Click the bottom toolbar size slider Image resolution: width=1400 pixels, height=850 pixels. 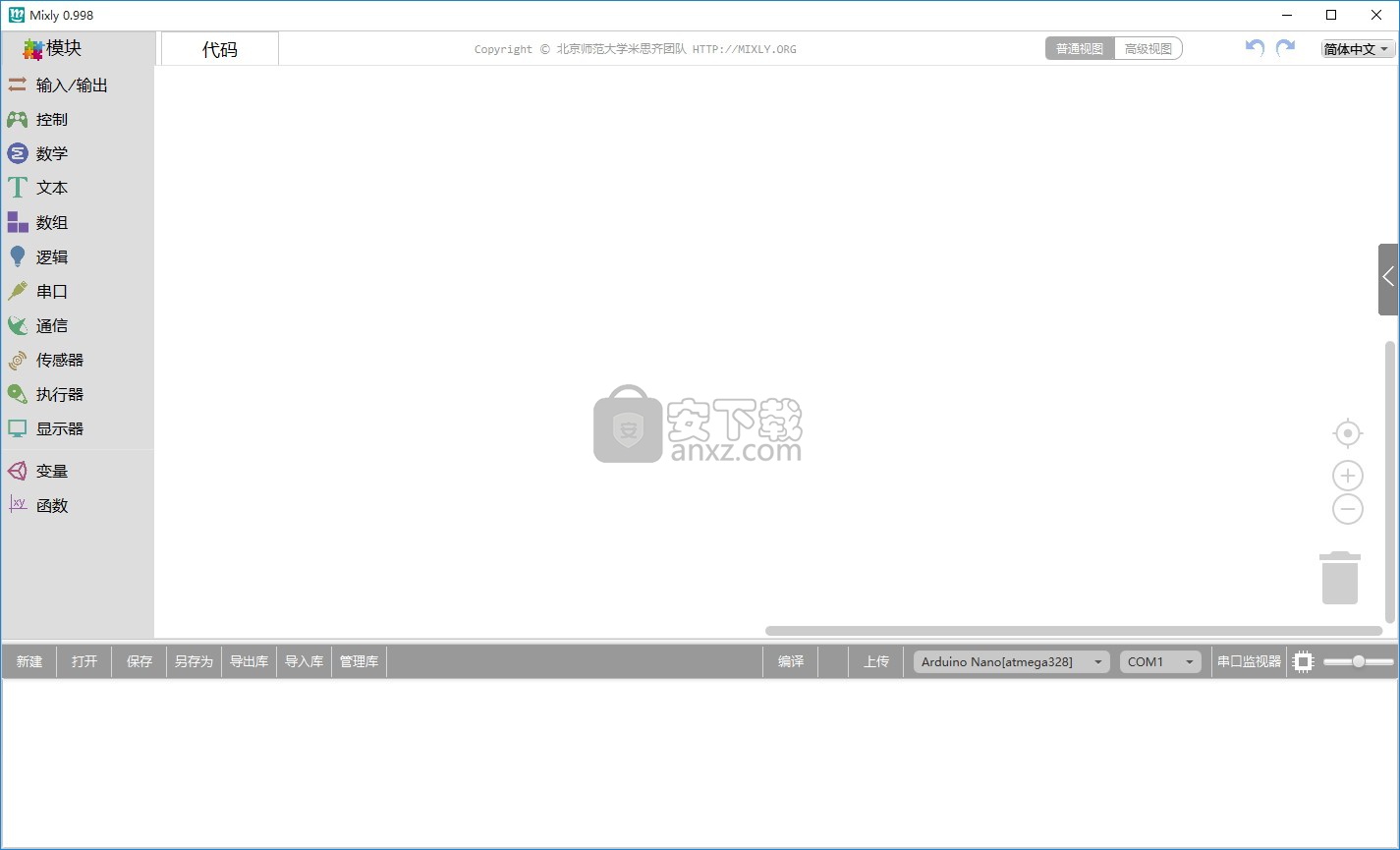click(1359, 662)
